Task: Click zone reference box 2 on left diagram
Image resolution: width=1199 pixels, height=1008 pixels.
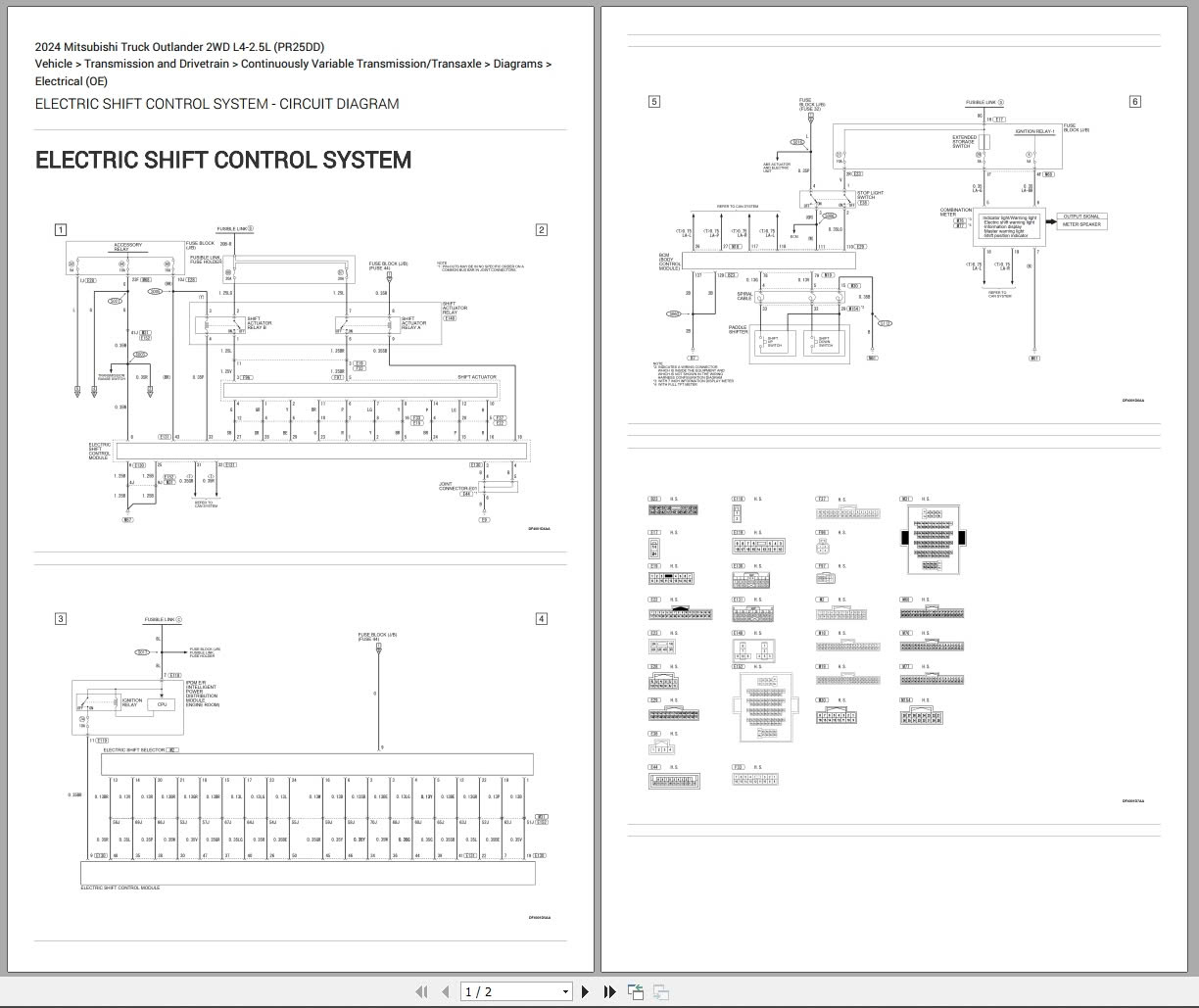Action: [541, 229]
